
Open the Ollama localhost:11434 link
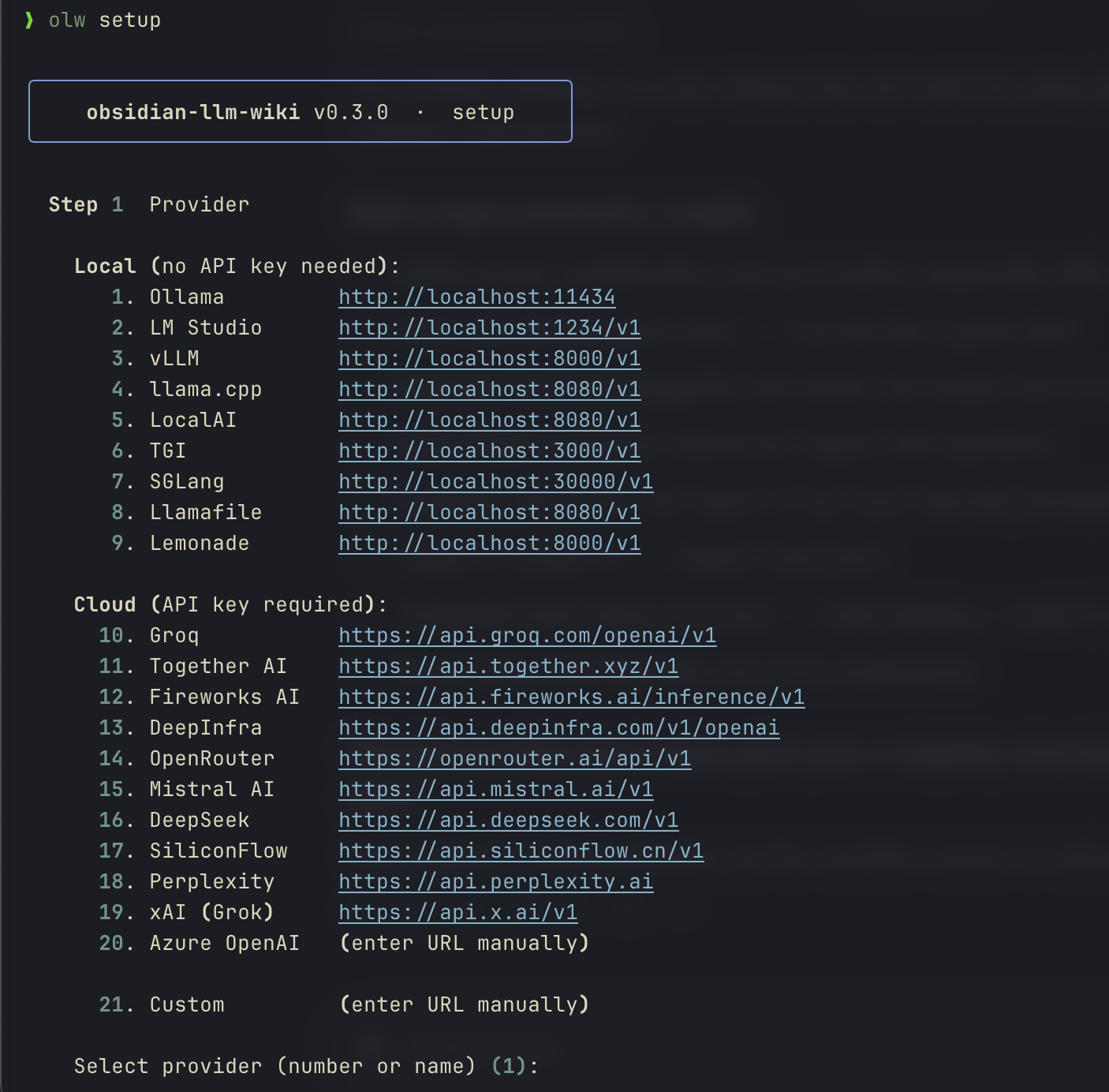point(476,297)
